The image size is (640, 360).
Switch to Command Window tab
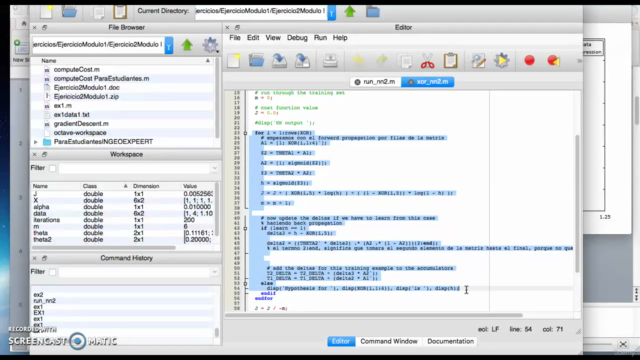[389, 341]
